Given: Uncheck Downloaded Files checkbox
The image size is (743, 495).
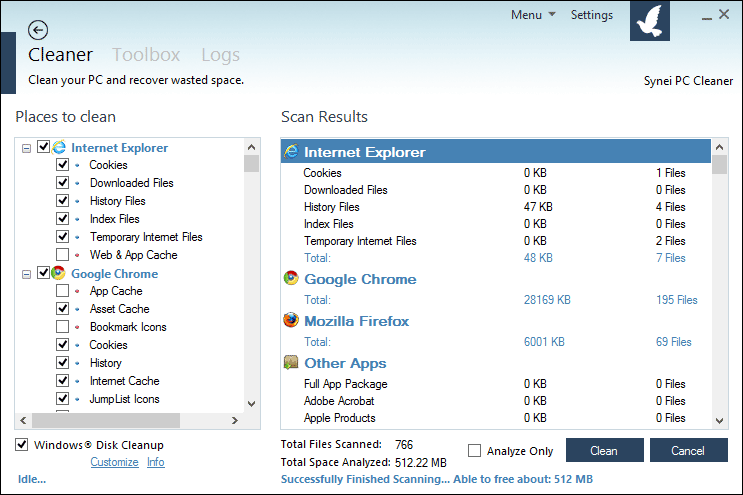Looking at the screenshot, I should click(63, 183).
